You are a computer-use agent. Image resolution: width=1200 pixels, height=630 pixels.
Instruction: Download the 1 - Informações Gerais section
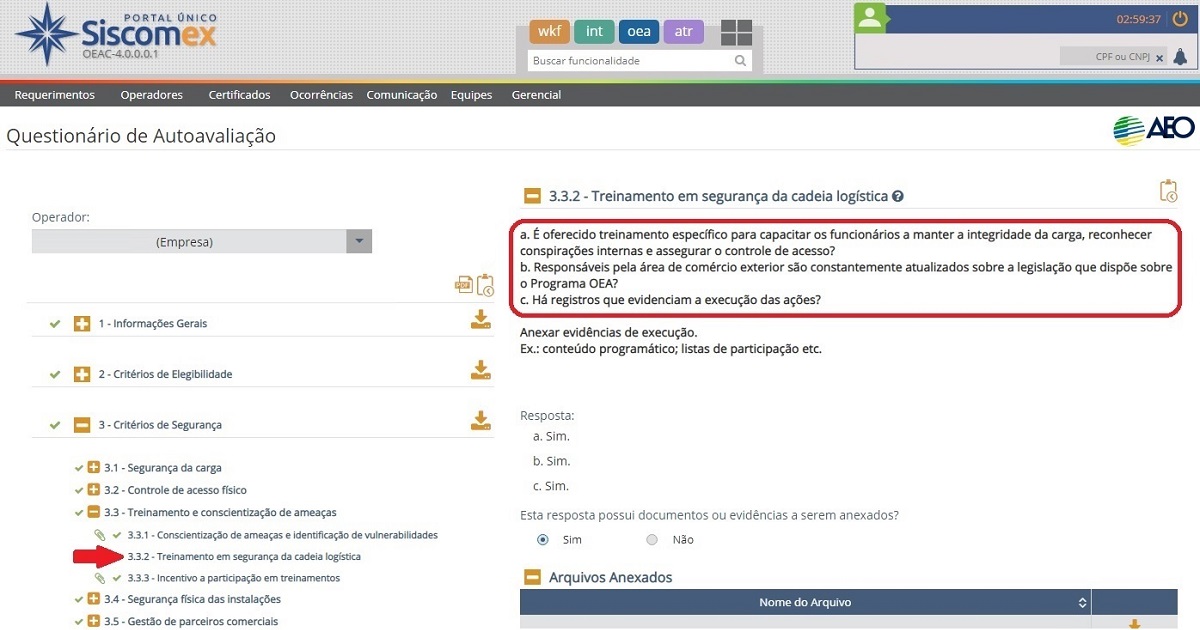pyautogui.click(x=480, y=320)
